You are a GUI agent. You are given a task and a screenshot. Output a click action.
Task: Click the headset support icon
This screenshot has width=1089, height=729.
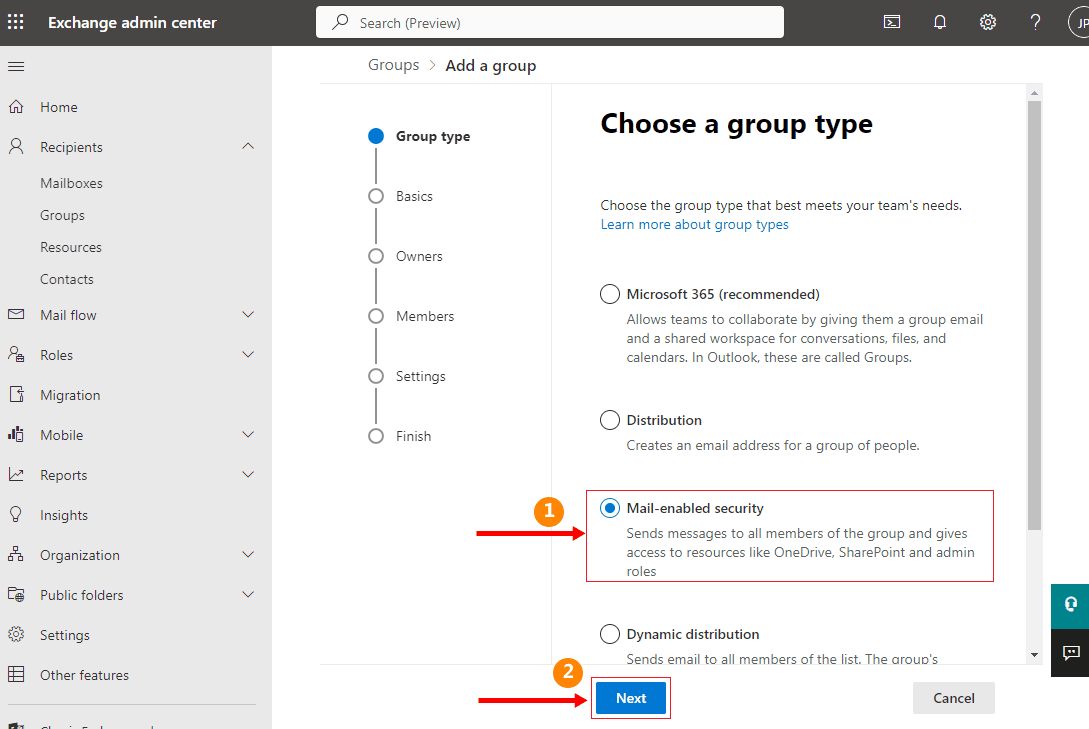1070,604
